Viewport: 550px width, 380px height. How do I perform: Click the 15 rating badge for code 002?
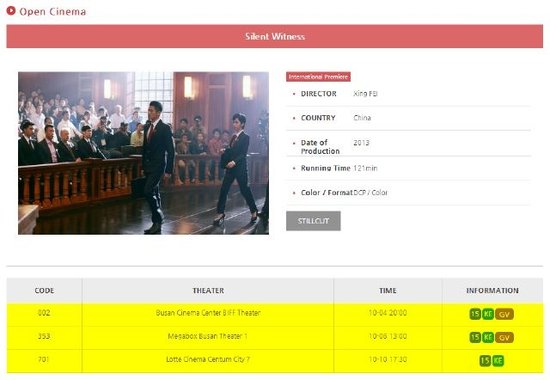(x=475, y=314)
